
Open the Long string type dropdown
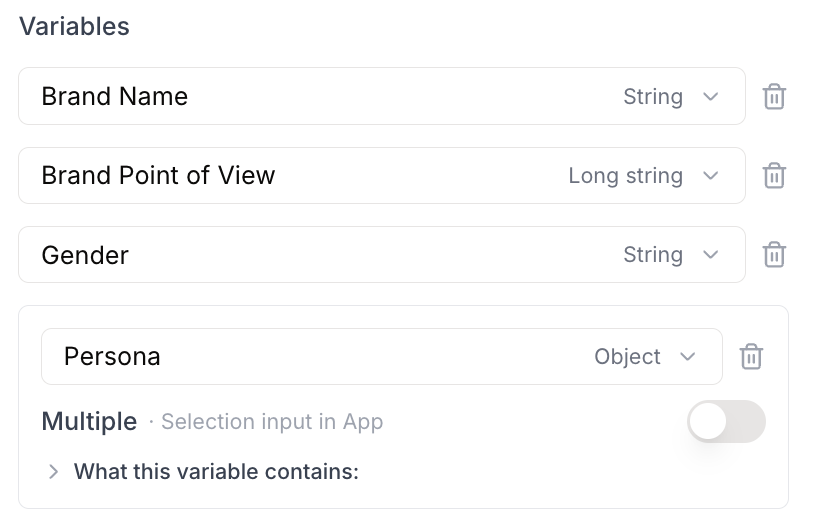click(x=643, y=176)
